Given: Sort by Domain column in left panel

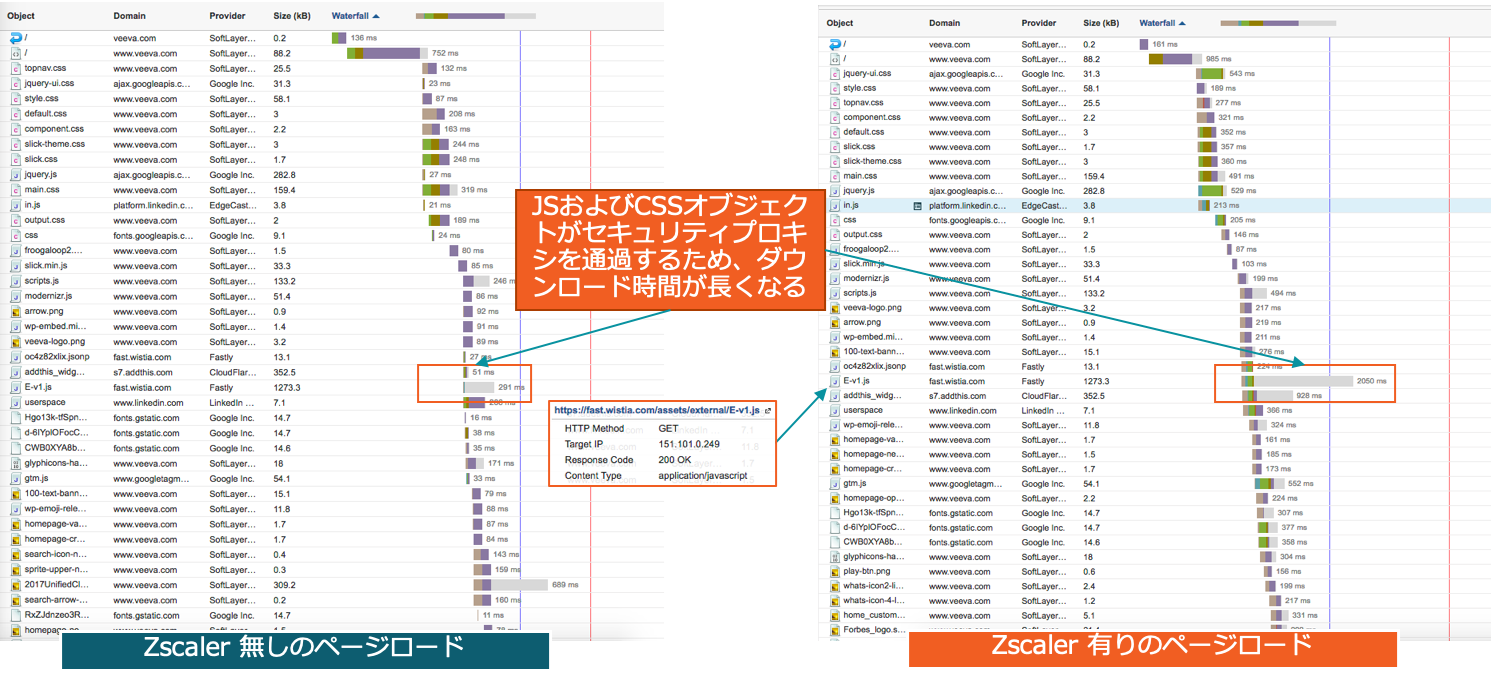Looking at the screenshot, I should [x=129, y=16].
